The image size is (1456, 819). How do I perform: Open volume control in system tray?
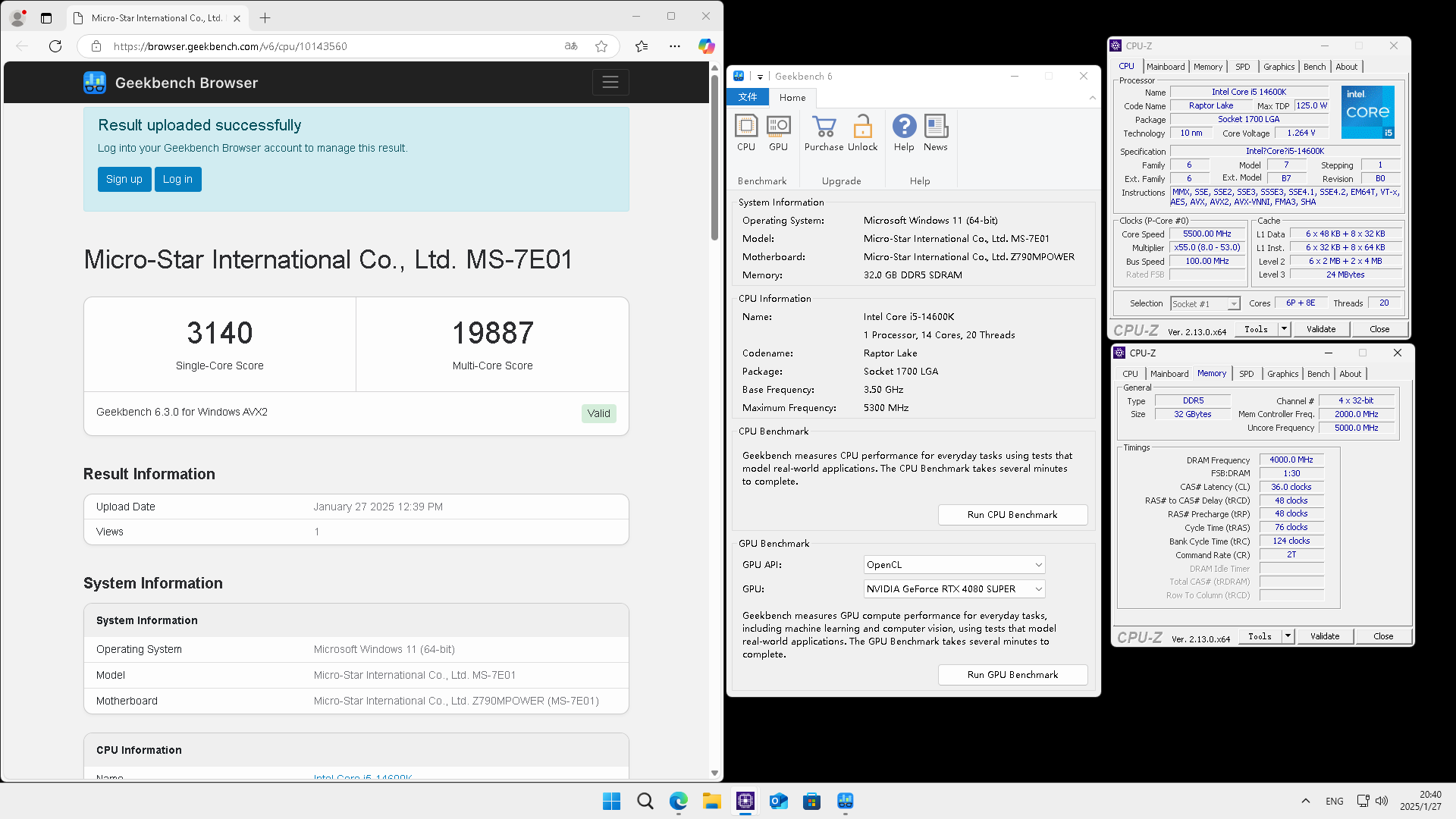1382,801
